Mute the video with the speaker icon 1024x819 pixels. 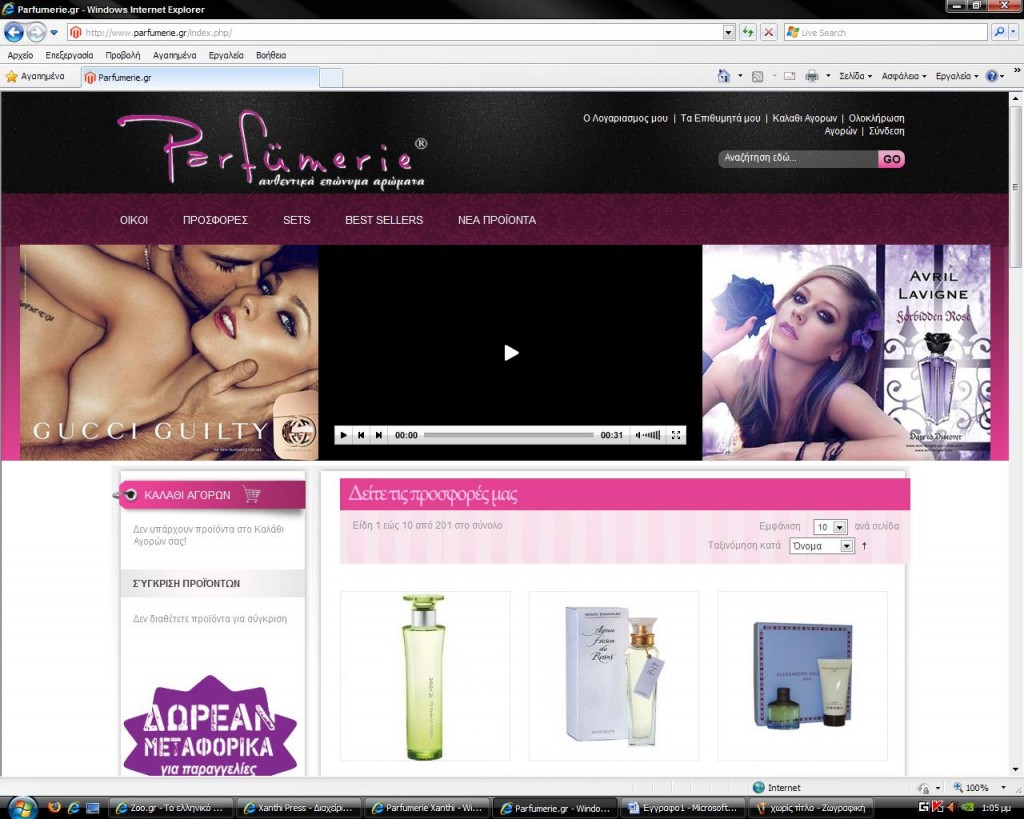click(639, 435)
